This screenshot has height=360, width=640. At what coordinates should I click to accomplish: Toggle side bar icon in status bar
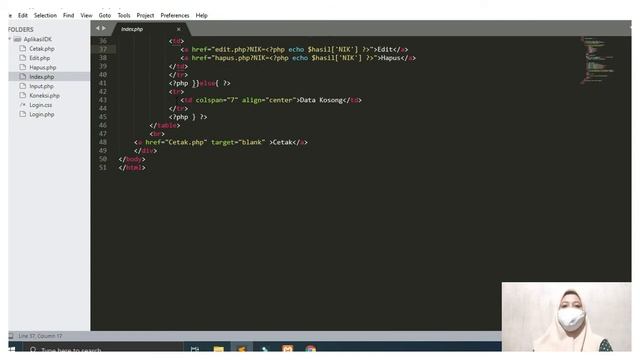pos(11,336)
